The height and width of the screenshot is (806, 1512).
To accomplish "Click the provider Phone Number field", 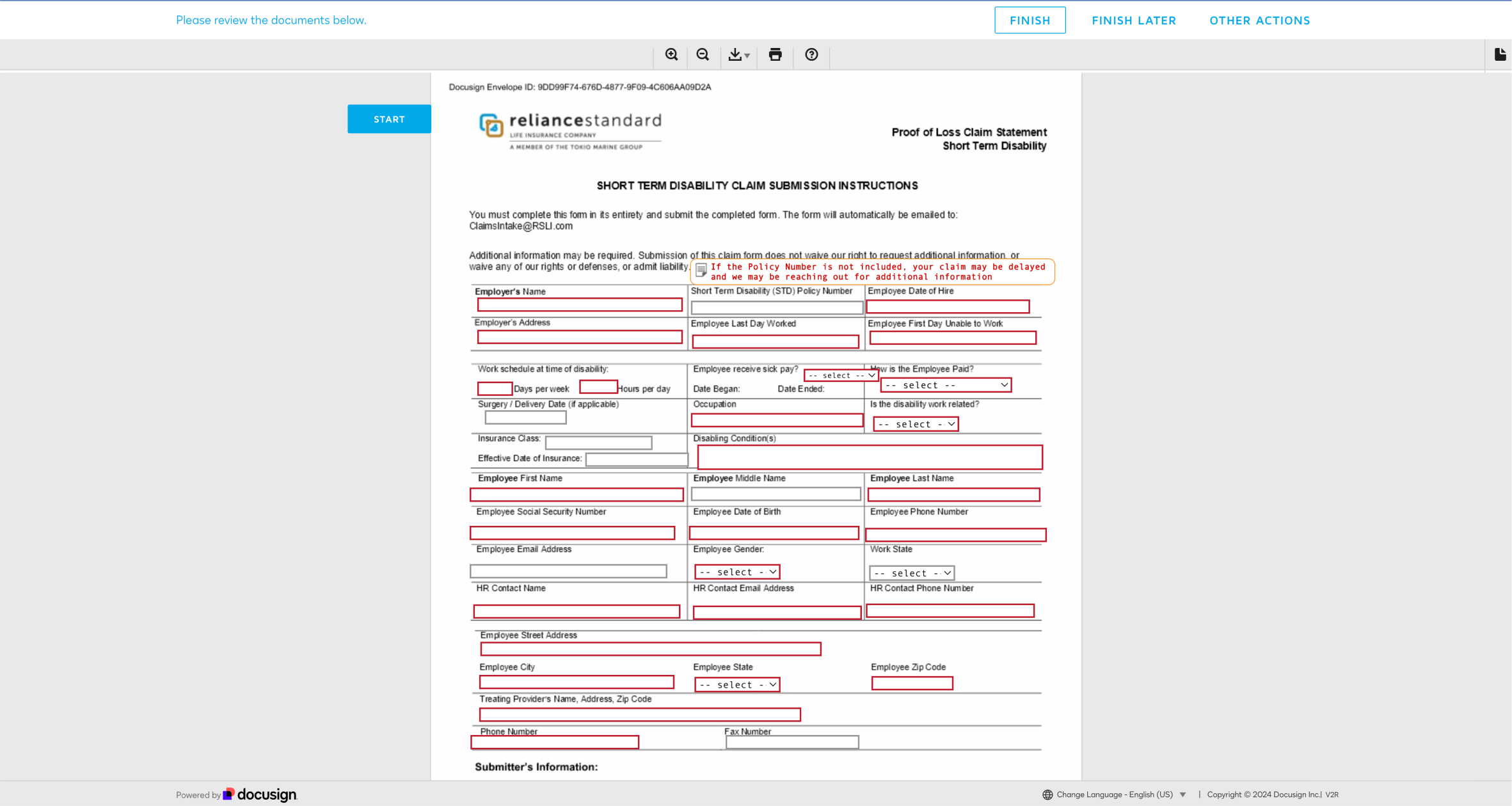I will pos(555,742).
